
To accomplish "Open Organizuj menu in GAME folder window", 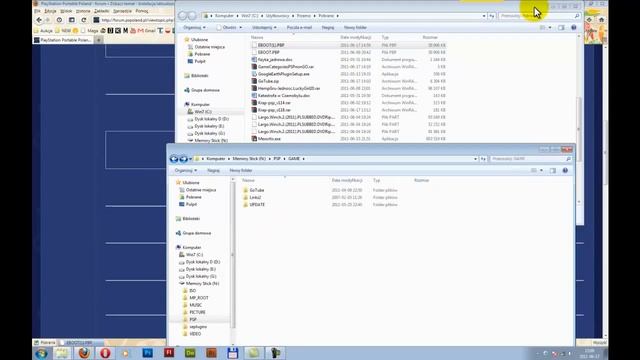I will click(186, 170).
